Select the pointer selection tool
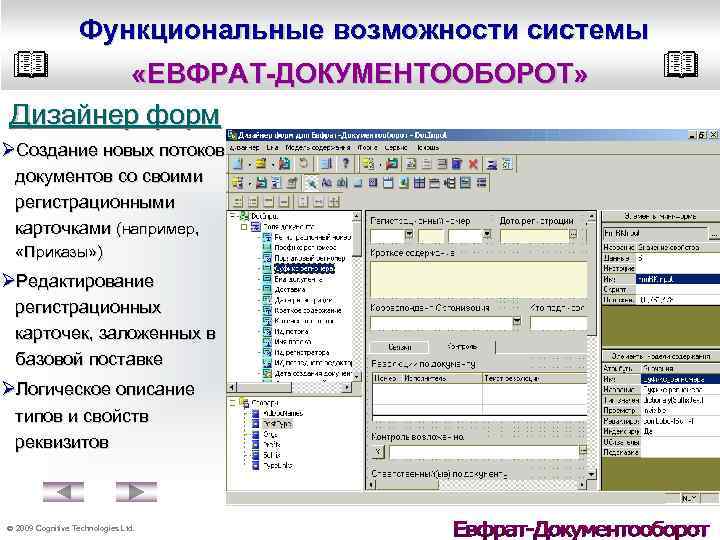The image size is (720, 540). 311,183
